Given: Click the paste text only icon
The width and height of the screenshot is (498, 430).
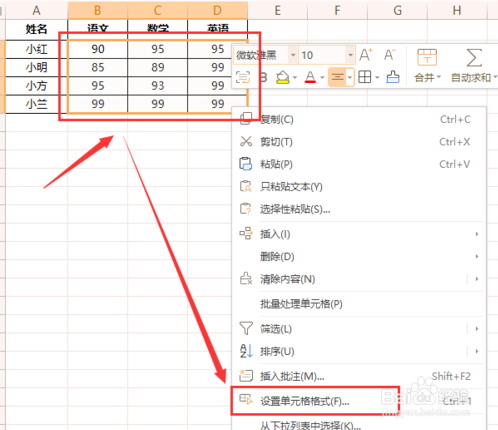Looking at the screenshot, I should point(246,186).
